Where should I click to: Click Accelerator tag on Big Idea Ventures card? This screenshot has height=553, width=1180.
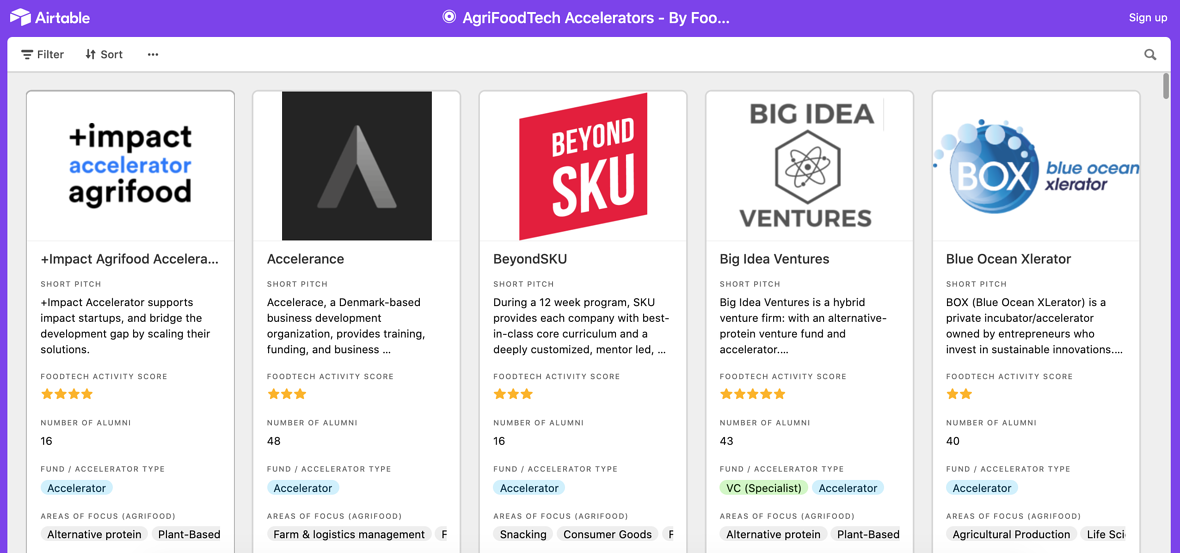(x=848, y=488)
